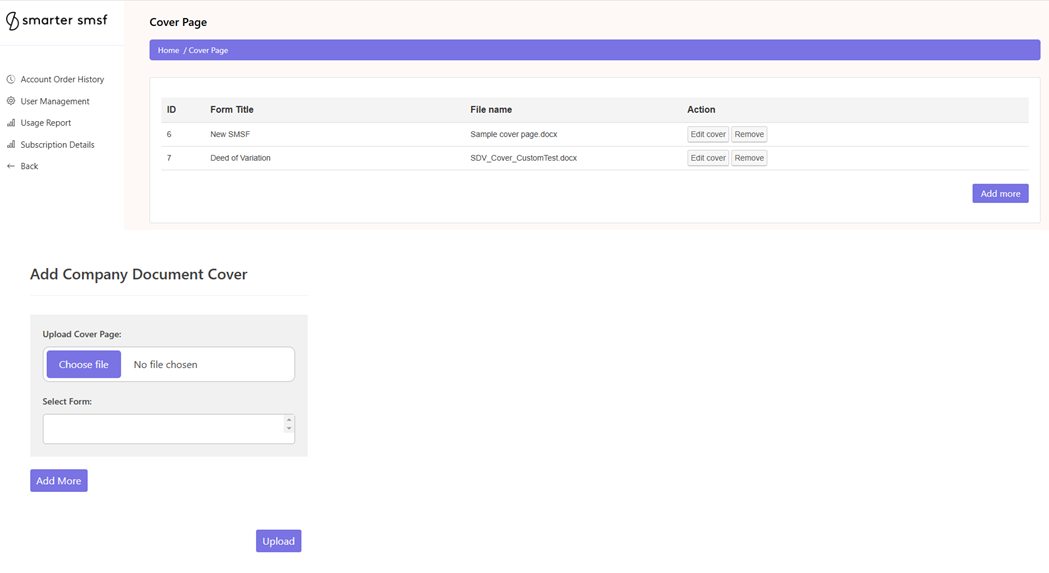Click the smarter smsf logo icon
This screenshot has width=1049, height=573.
tap(12, 21)
